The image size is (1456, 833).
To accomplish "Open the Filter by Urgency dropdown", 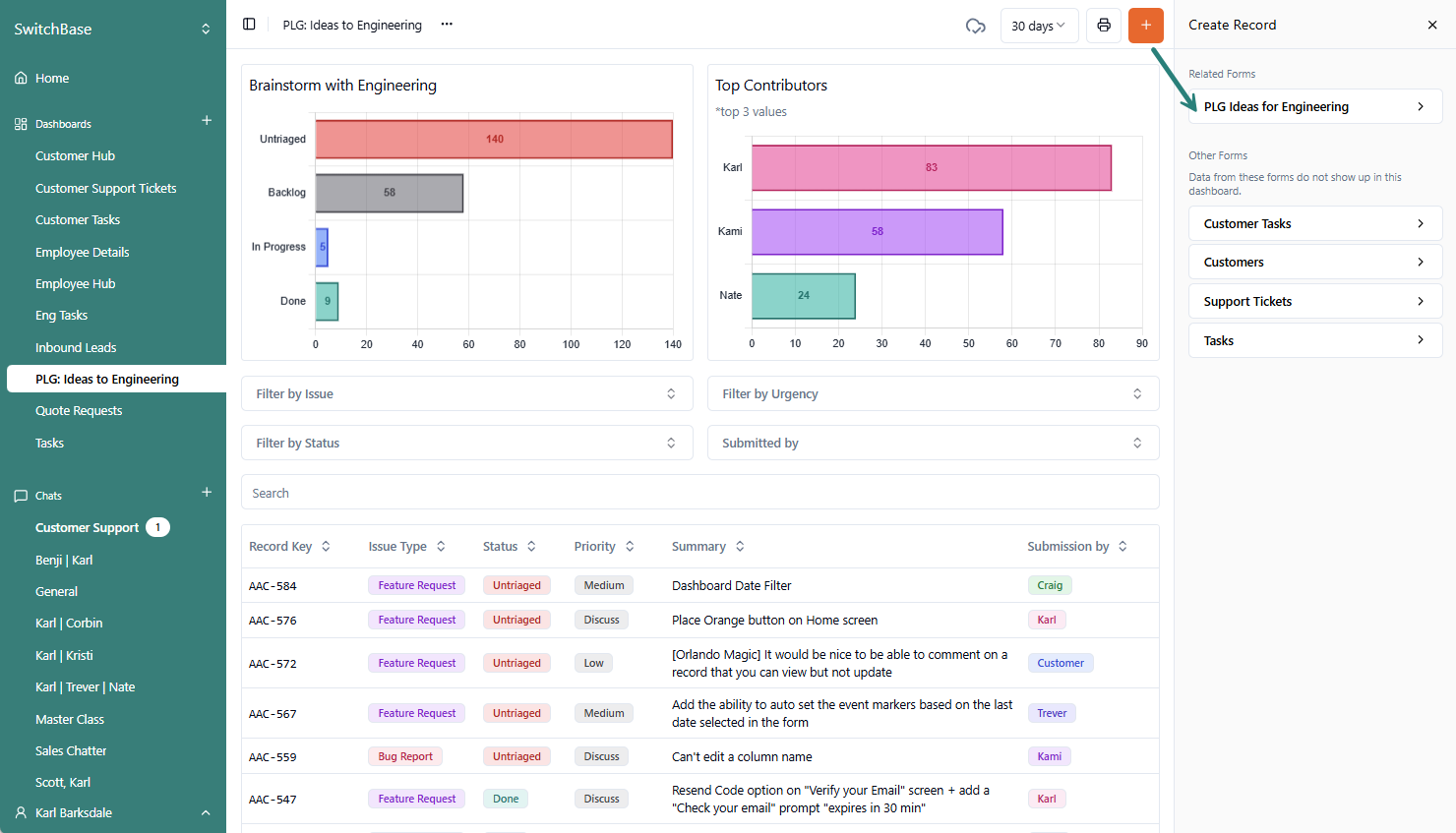I will pyautogui.click(x=933, y=394).
